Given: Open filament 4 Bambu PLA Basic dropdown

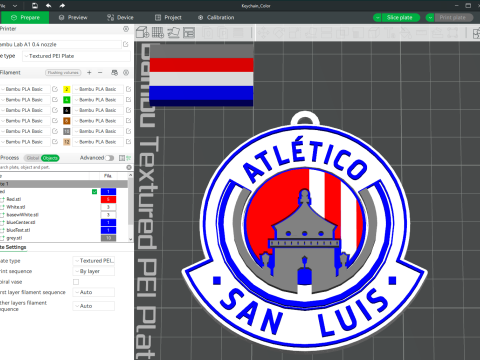Looking at the screenshot, I should (98, 100).
